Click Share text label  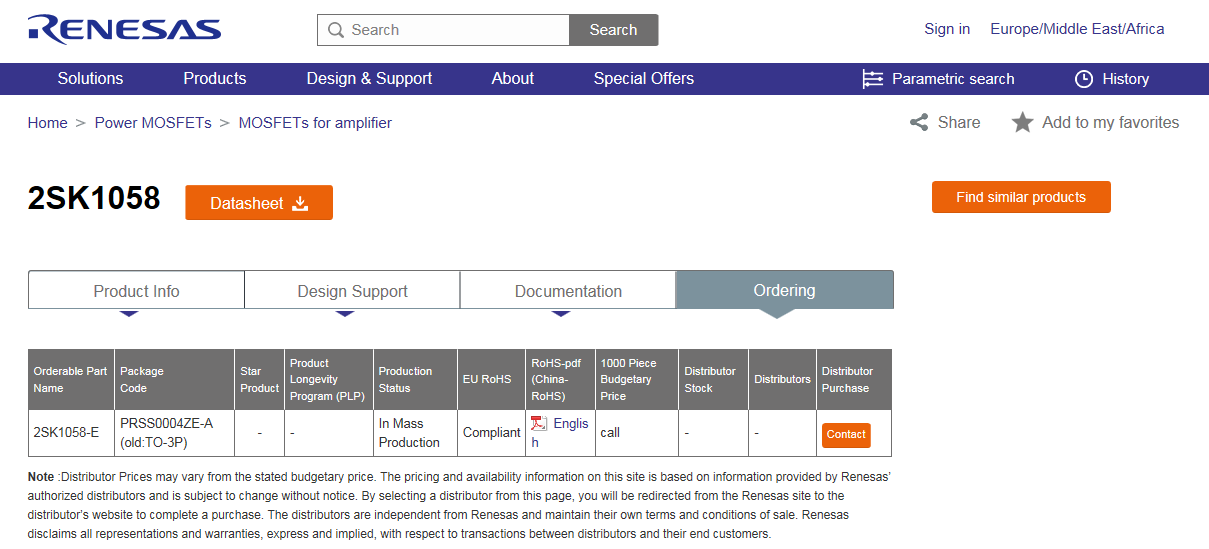959,122
